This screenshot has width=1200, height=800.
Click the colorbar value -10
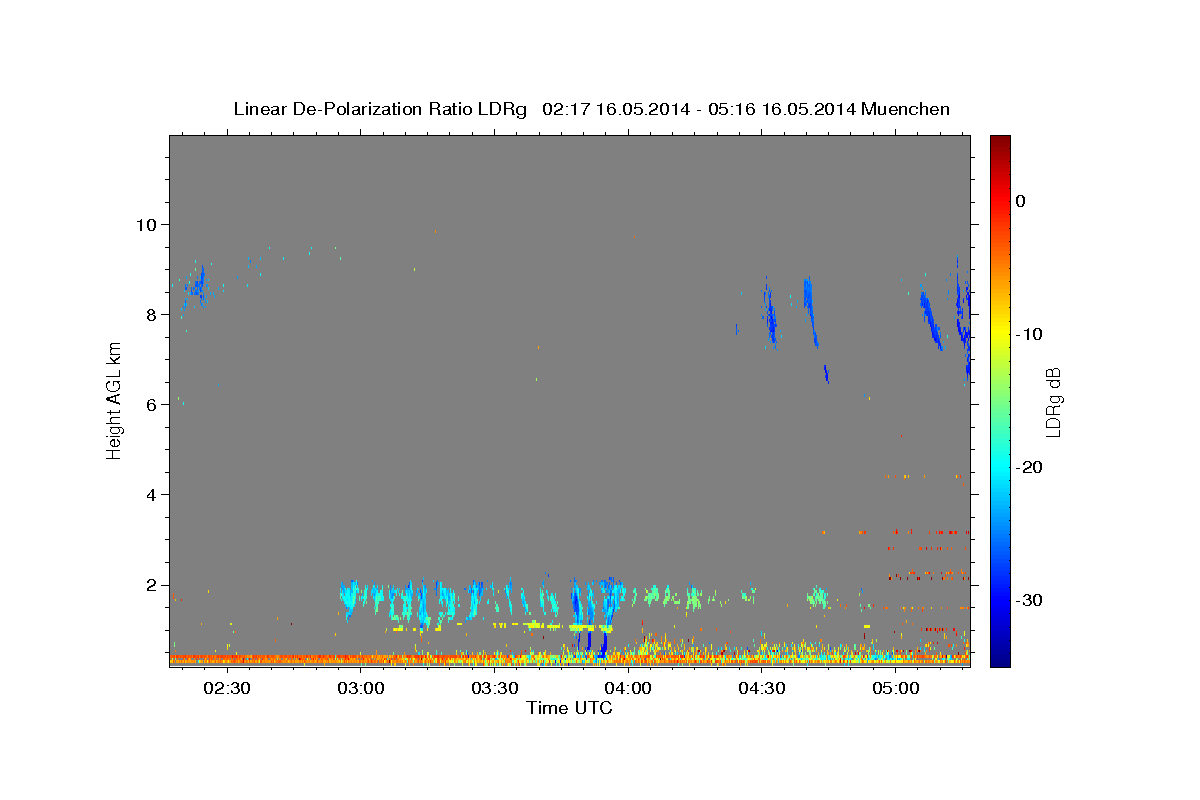pos(1029,334)
